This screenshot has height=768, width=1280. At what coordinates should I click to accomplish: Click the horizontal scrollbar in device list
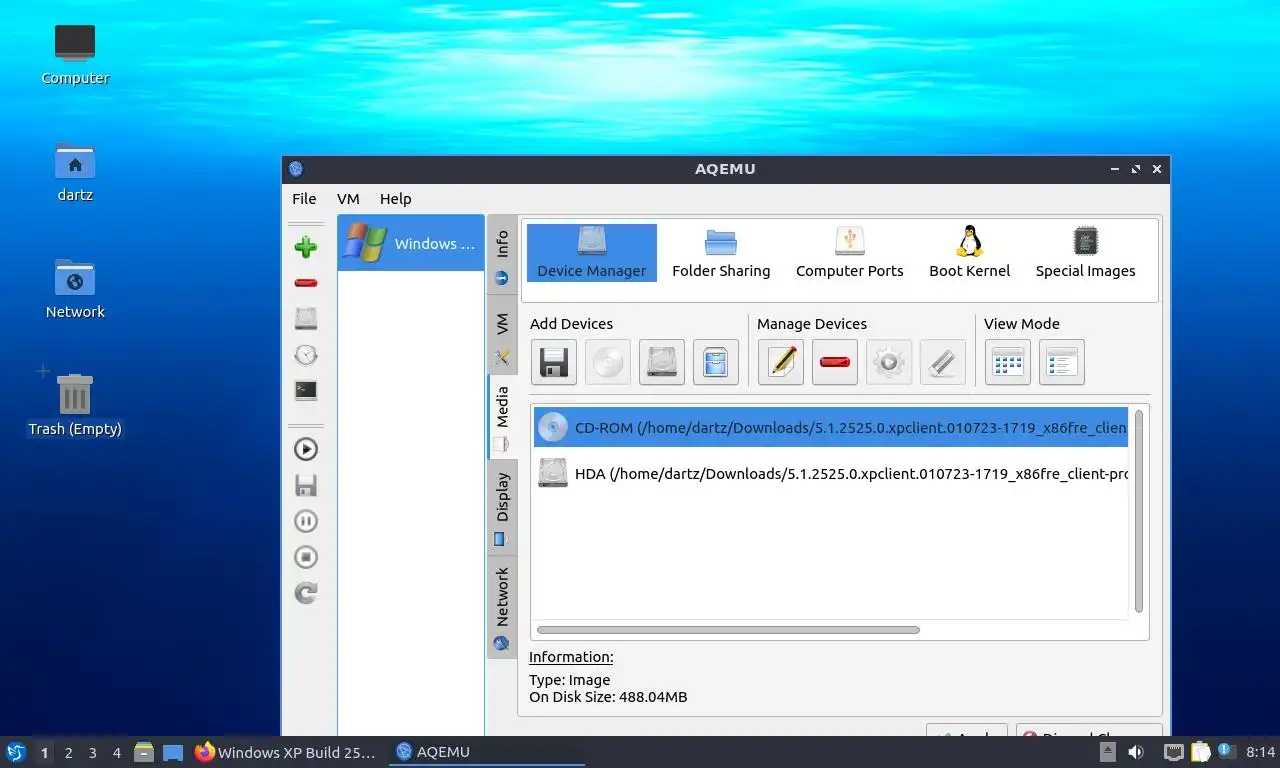tap(728, 630)
